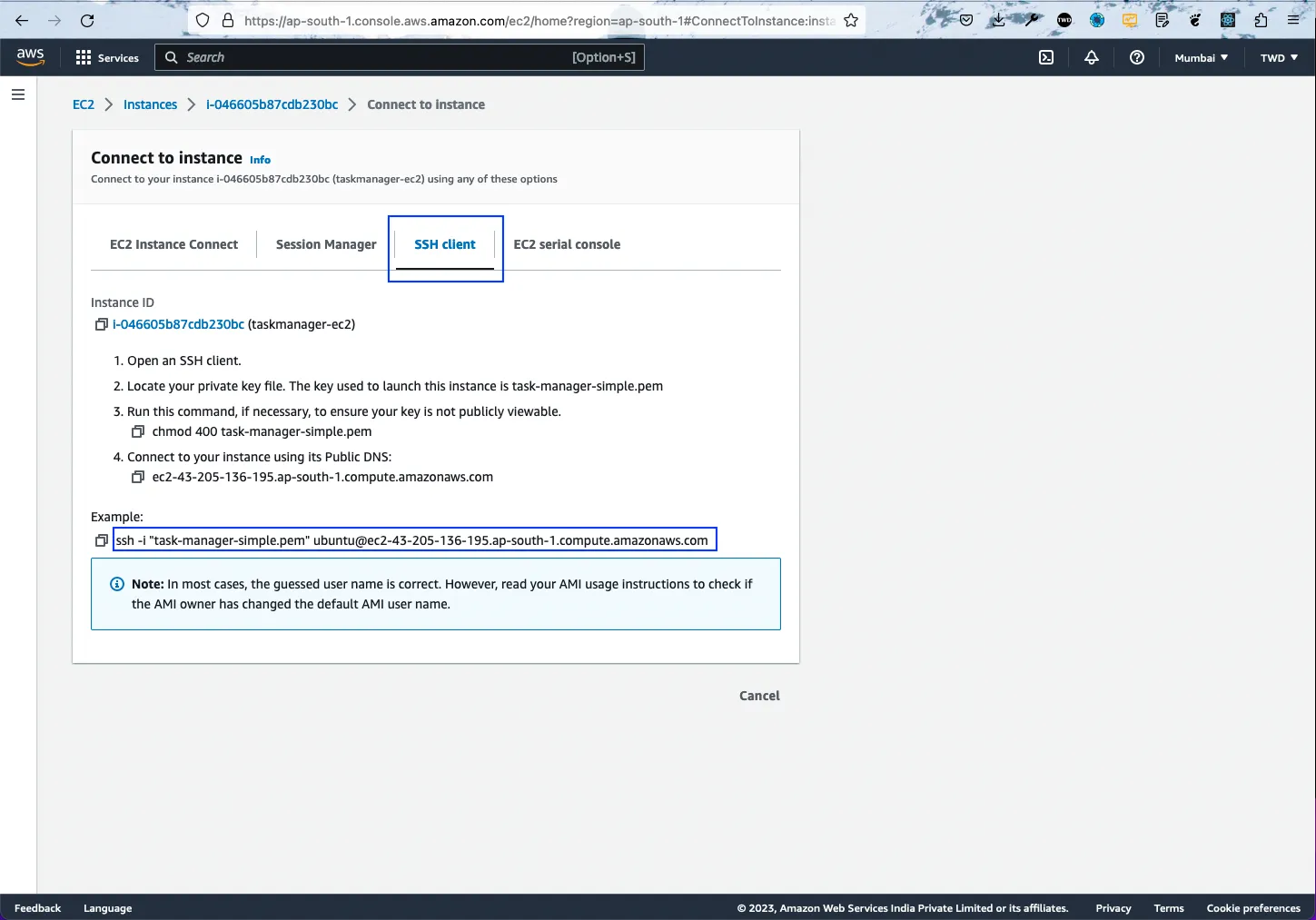Image resolution: width=1316 pixels, height=920 pixels.
Task: Go back with the browser back arrow
Action: click(x=22, y=20)
